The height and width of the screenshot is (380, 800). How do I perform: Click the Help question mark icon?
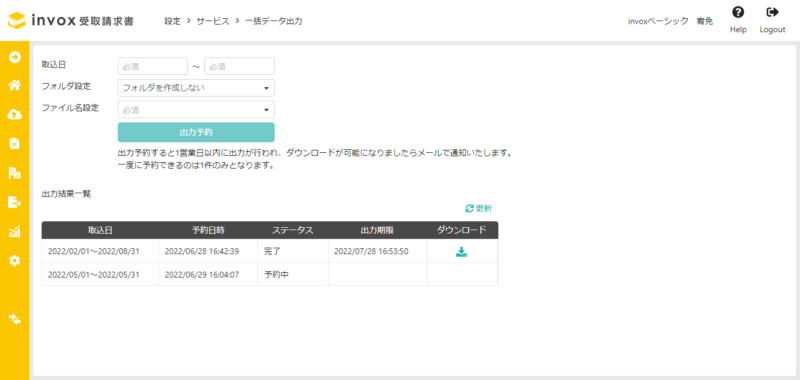[x=738, y=12]
